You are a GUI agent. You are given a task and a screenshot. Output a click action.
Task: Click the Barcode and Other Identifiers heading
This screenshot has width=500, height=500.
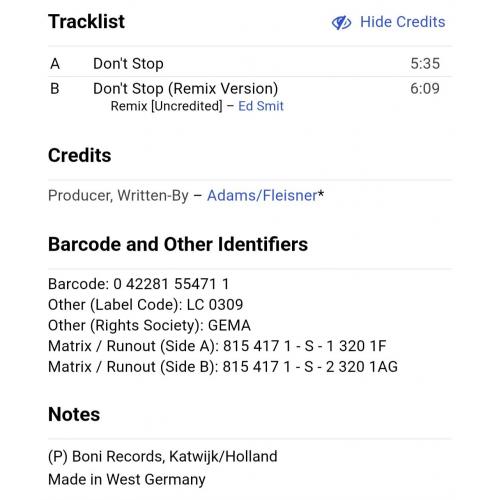[178, 244]
